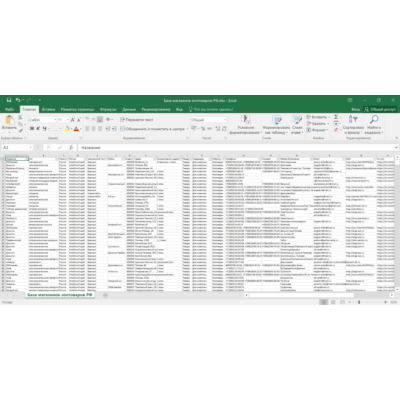Toggle Italic (К) formatting

click(38, 129)
